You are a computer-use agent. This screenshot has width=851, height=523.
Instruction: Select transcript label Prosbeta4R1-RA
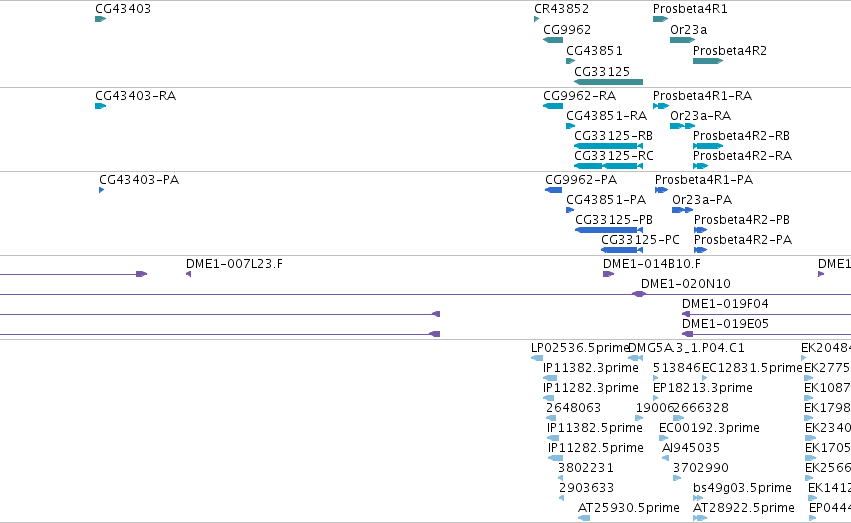(x=702, y=96)
